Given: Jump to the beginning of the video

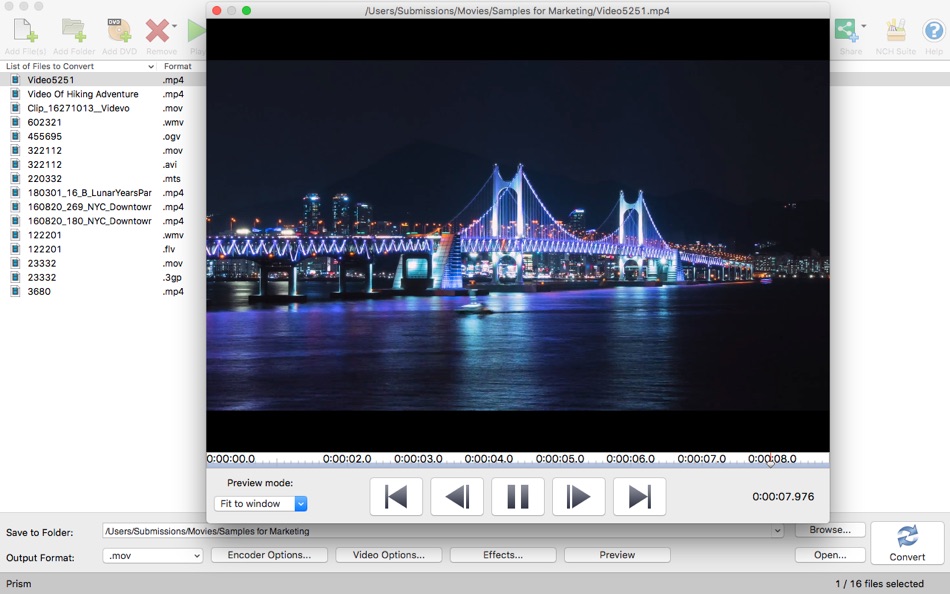Looking at the screenshot, I should (x=396, y=496).
